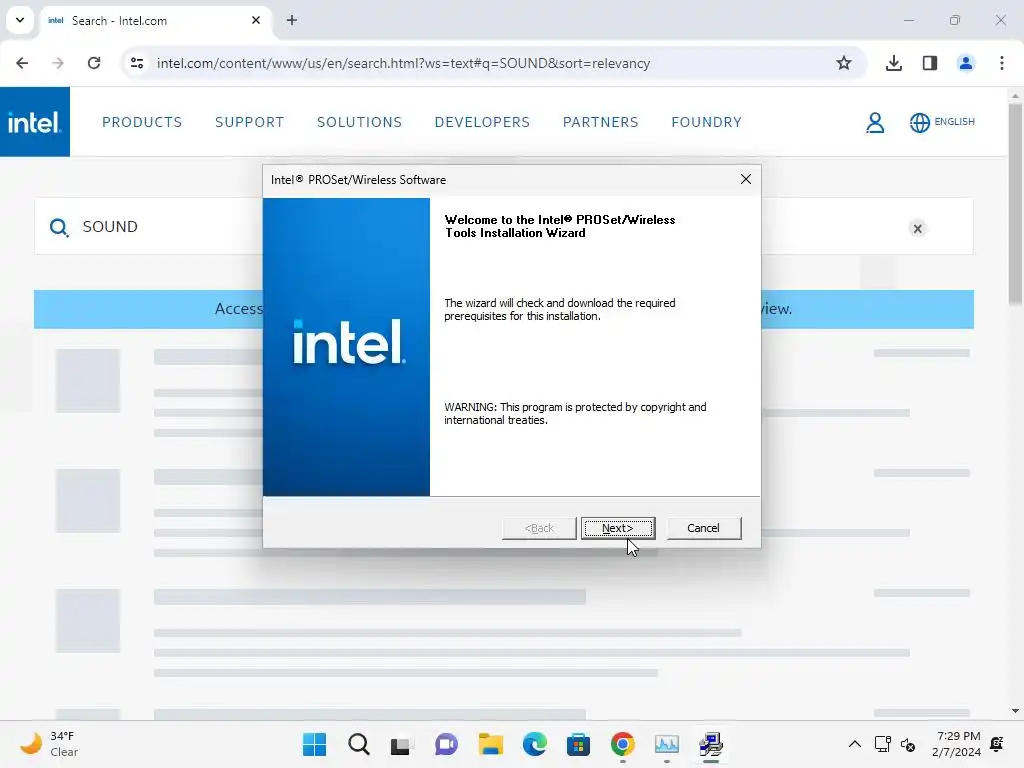The height and width of the screenshot is (768, 1024).
Task: Open Chat app on taskbar
Action: [446, 744]
